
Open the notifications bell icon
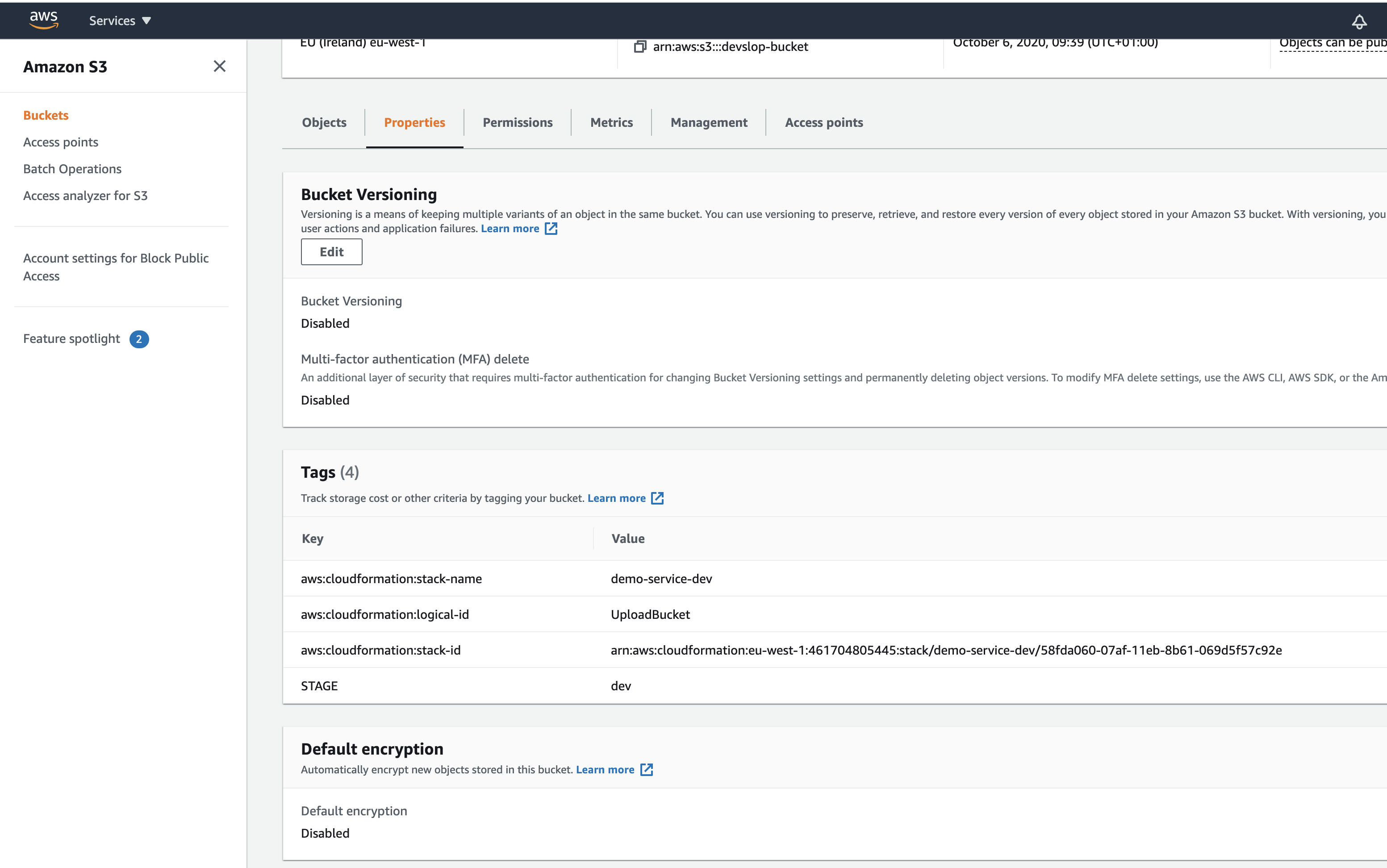1359,22
